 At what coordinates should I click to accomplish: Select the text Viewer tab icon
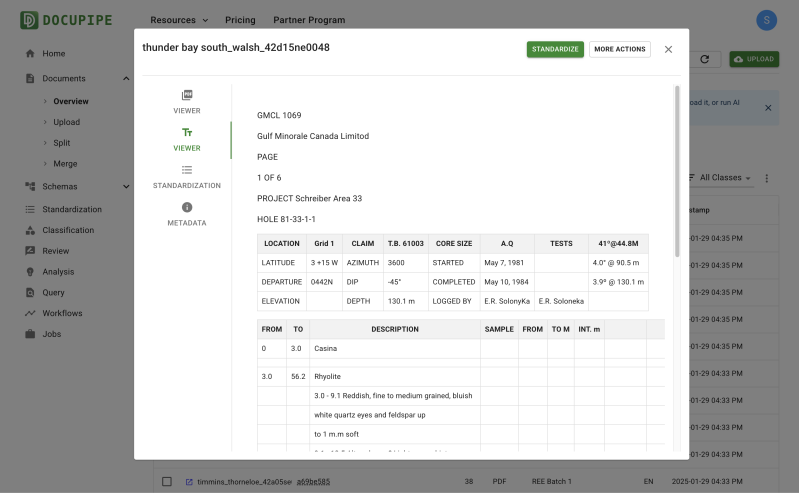point(187,132)
